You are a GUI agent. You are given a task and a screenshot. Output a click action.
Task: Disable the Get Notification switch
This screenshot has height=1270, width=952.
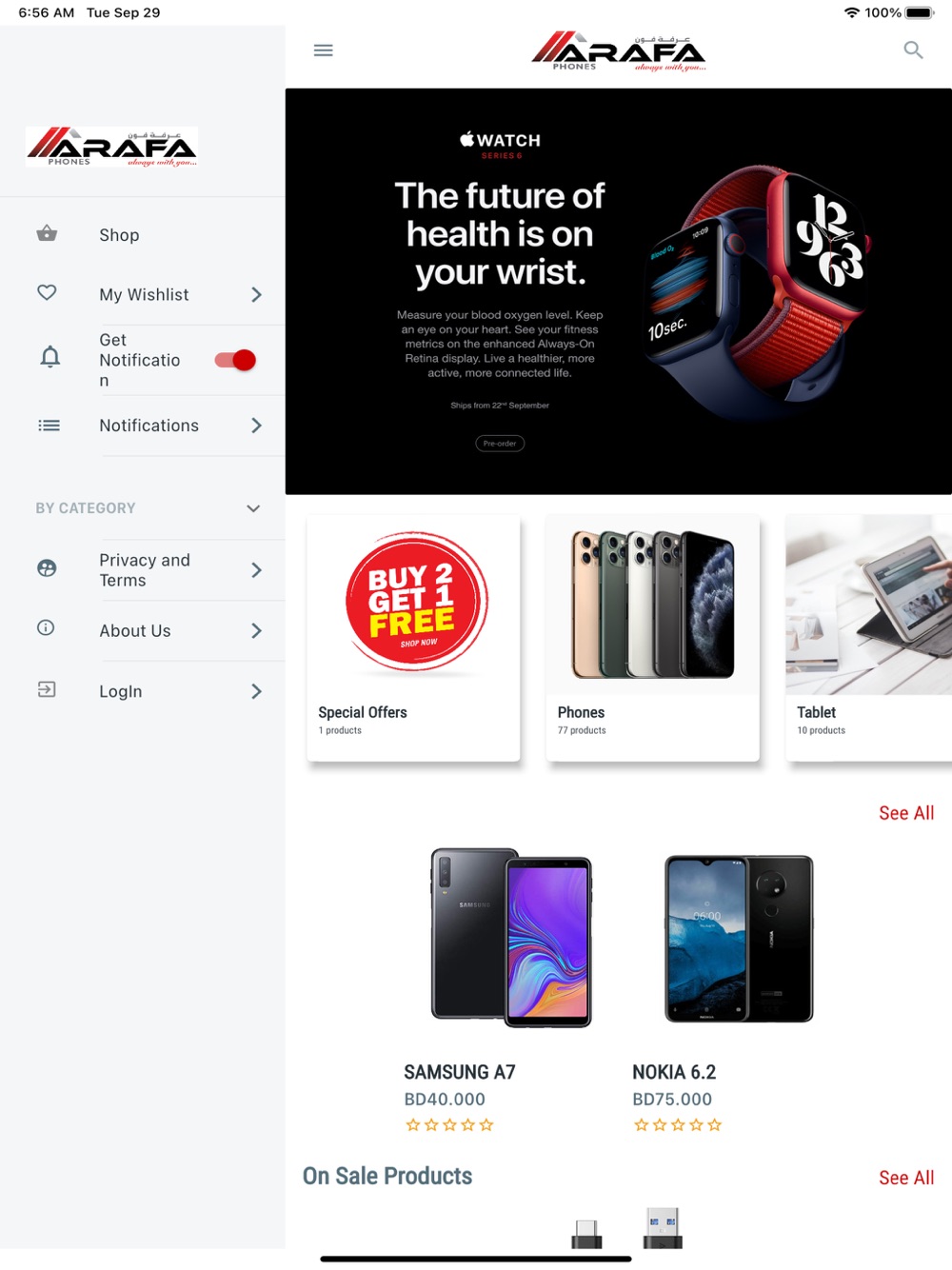pos(235,360)
